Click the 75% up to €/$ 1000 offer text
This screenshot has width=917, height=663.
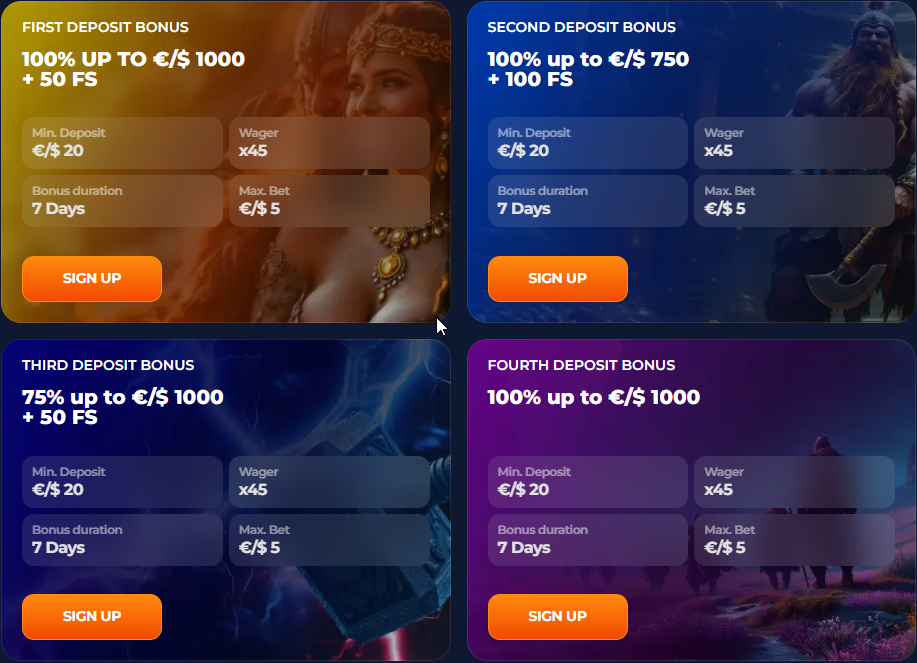123,397
